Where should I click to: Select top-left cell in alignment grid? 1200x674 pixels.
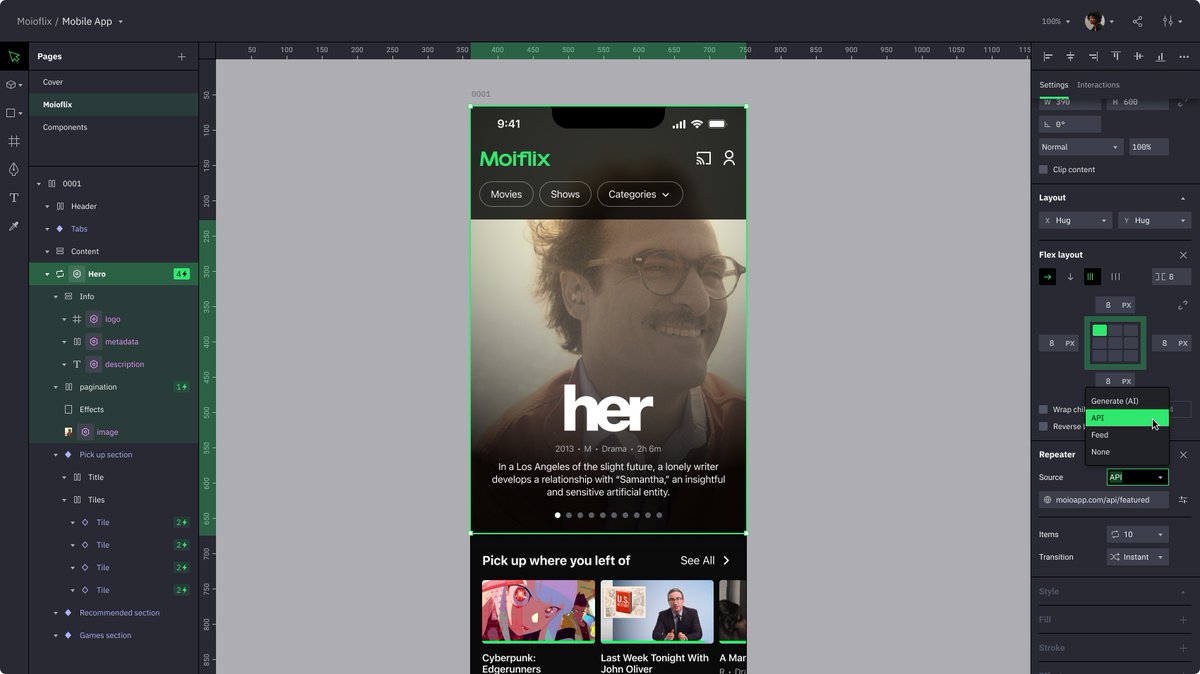pyautogui.click(x=1100, y=330)
